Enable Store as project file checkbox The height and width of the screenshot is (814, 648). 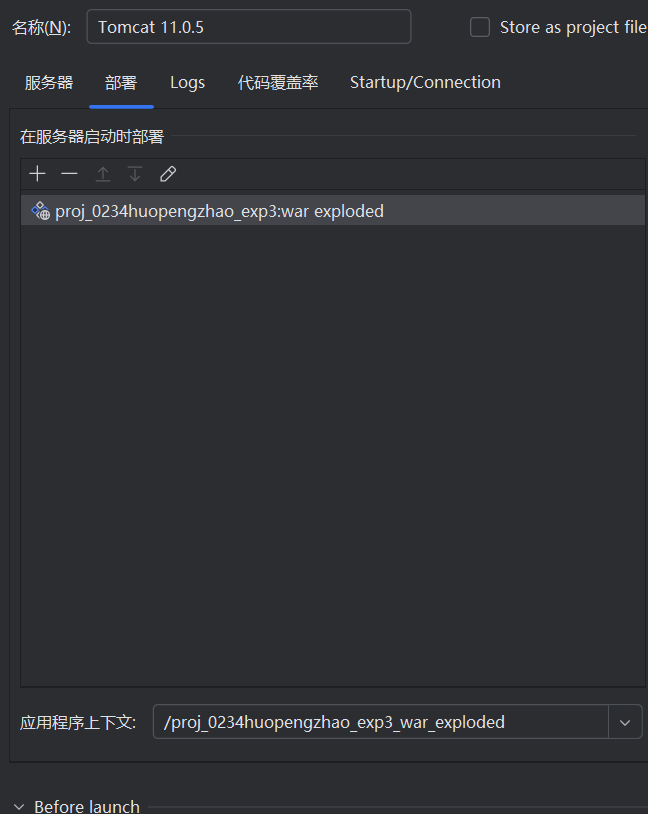point(480,27)
